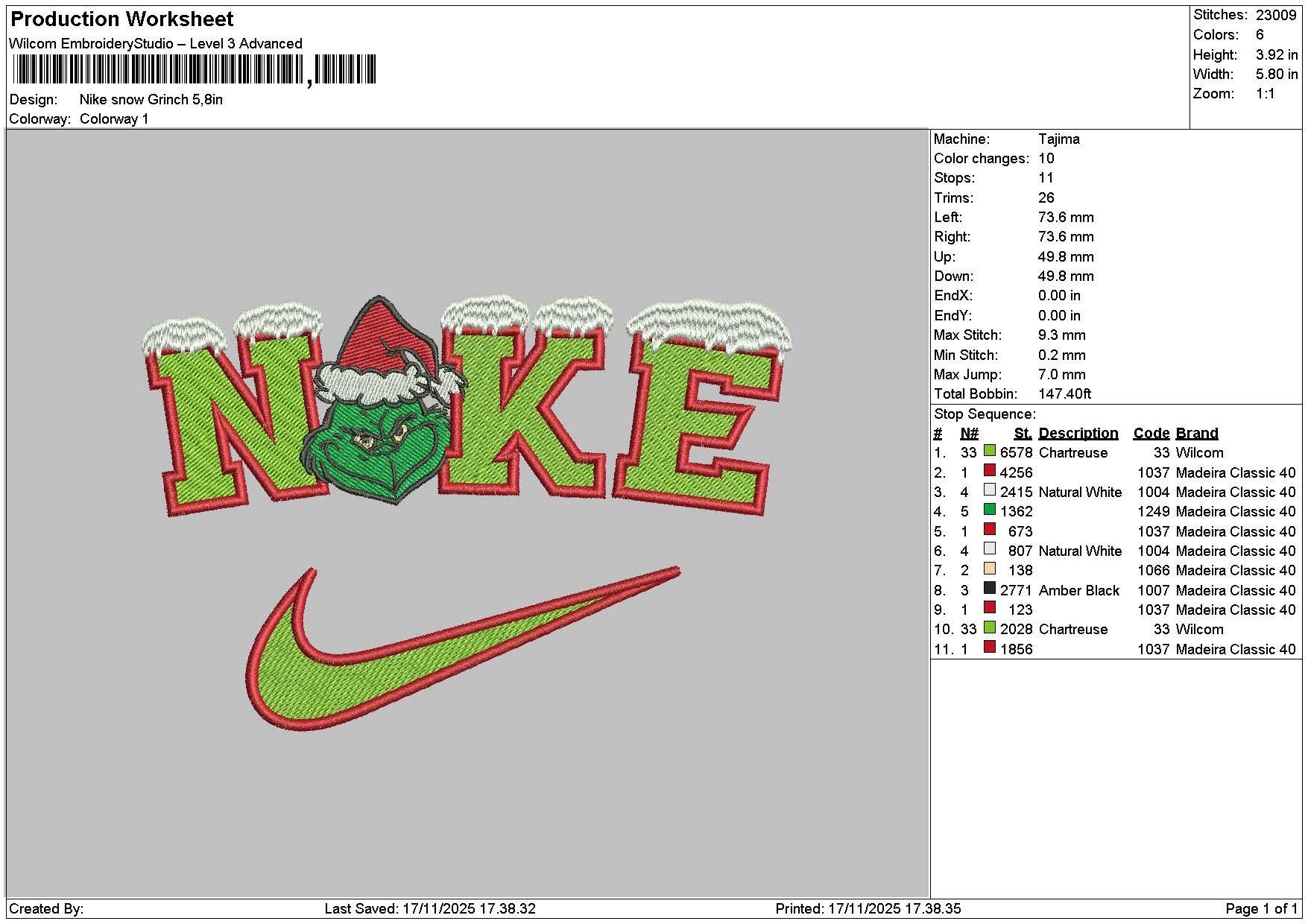Click the red swatch beside stitch count 1856
This screenshot has width=1308, height=924.
pyautogui.click(x=989, y=647)
